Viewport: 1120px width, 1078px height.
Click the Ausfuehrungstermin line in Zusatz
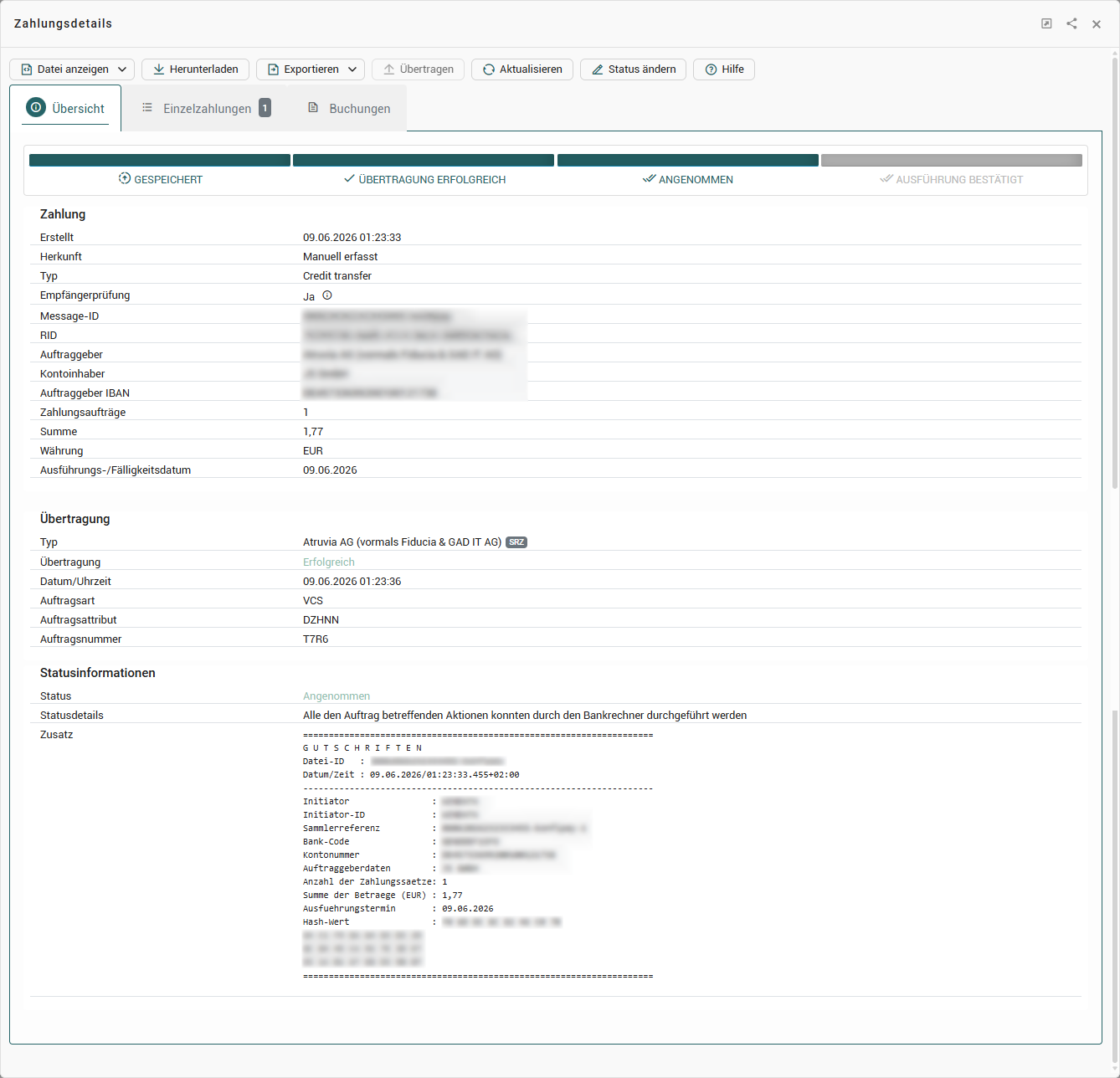(x=398, y=909)
